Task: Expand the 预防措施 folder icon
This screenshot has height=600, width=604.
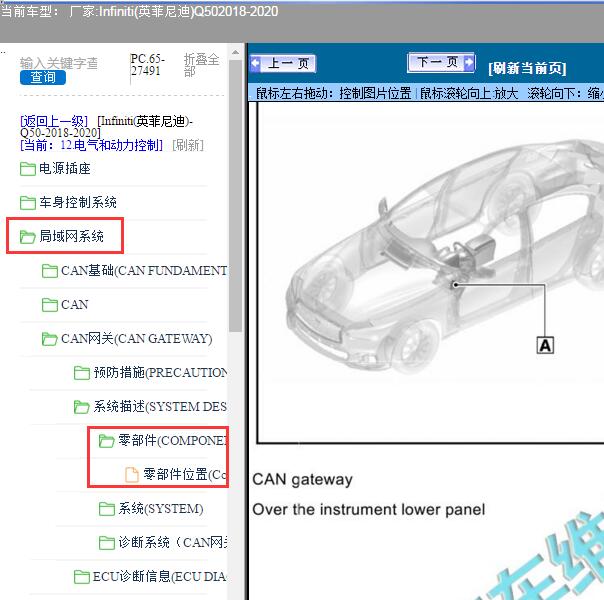Action: point(82,372)
